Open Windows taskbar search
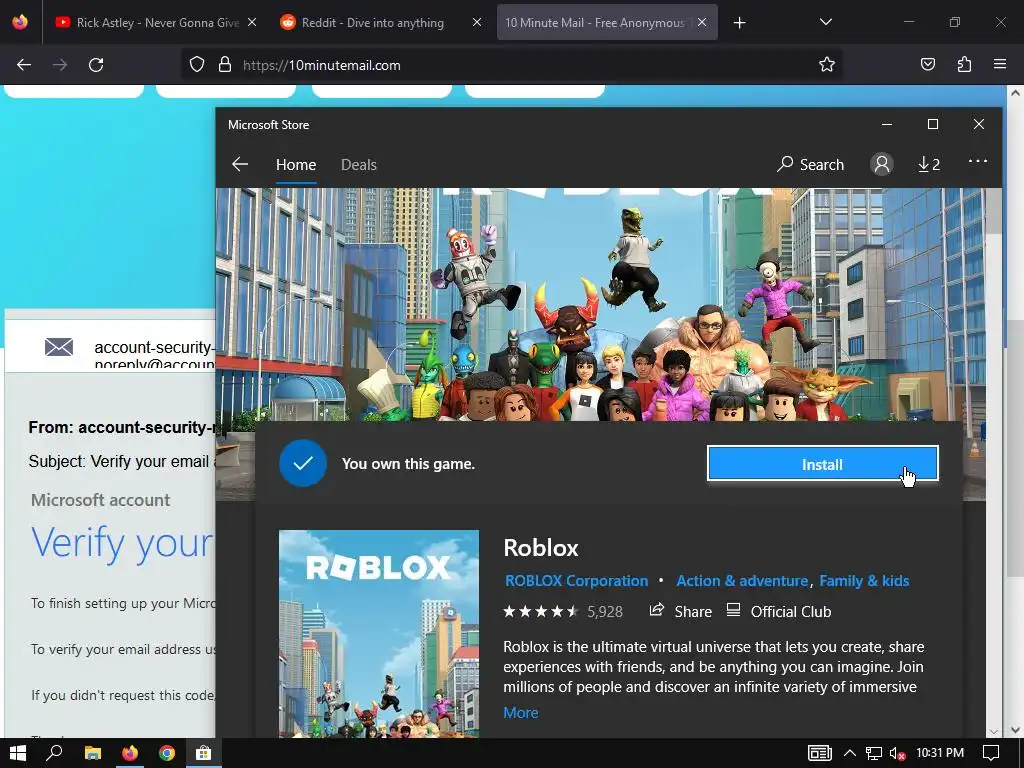The image size is (1024, 768). (55, 754)
